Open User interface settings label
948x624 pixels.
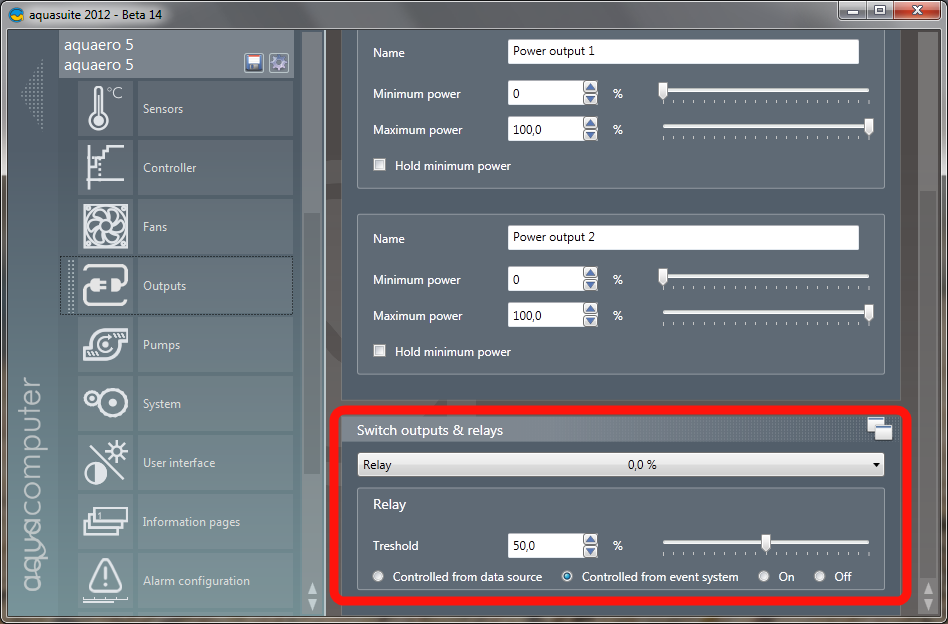(x=179, y=463)
